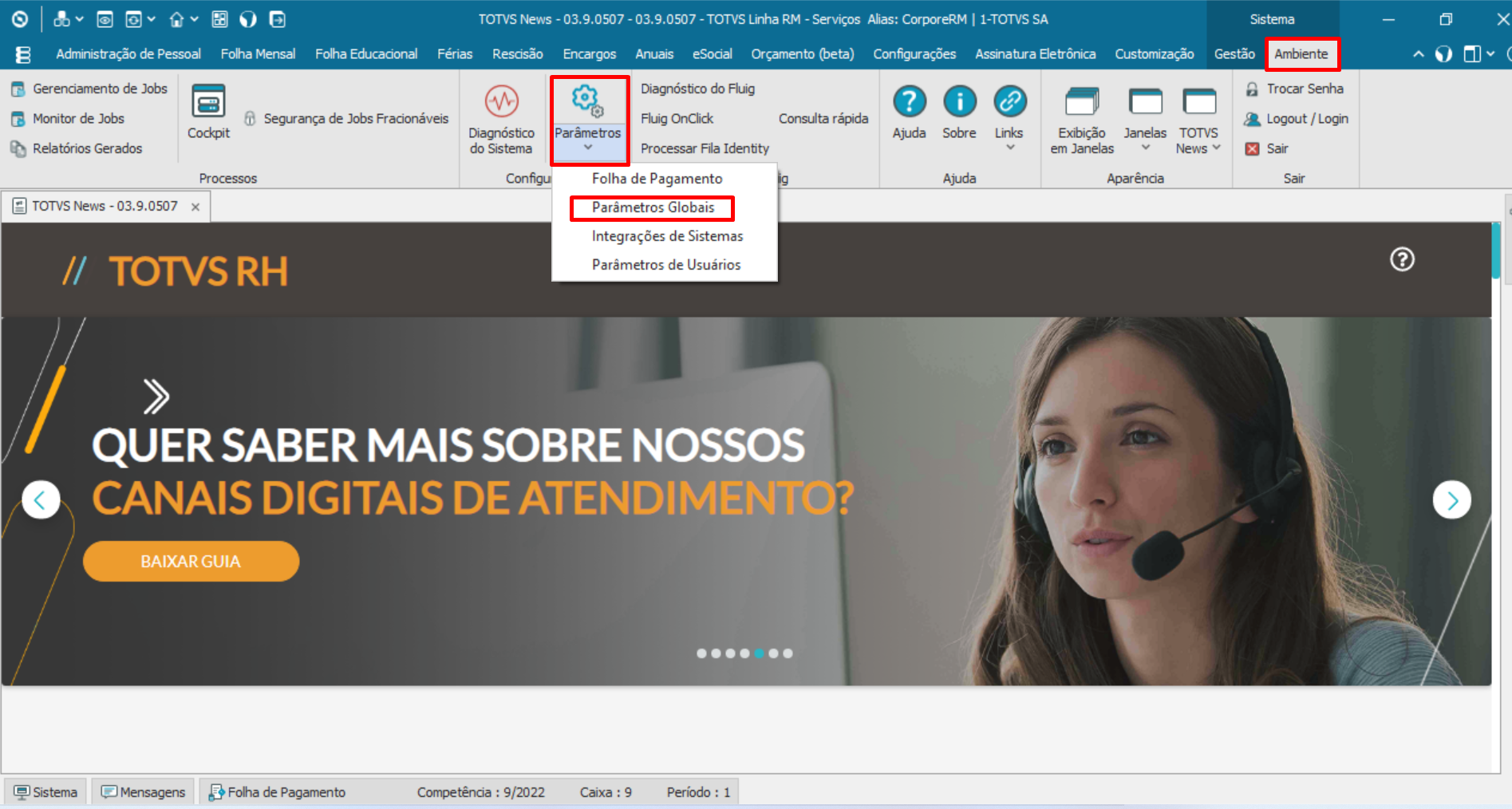Open Mensagens in the status bar
The image size is (1512, 809).
143,792
